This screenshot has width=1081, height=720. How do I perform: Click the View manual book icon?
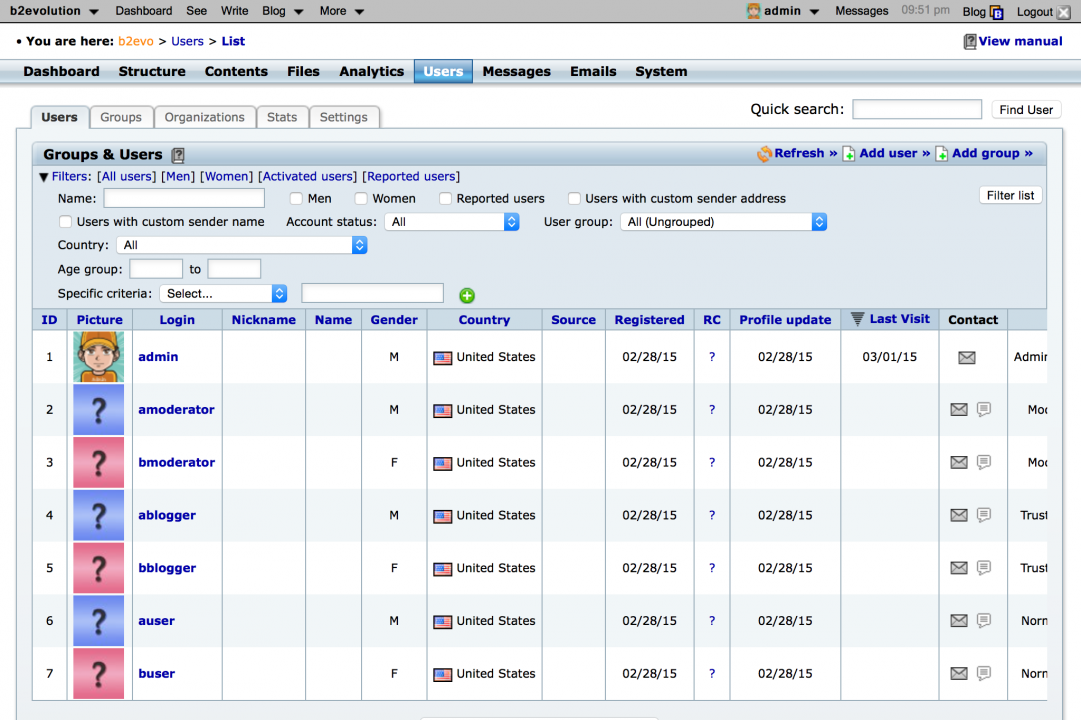tap(969, 41)
